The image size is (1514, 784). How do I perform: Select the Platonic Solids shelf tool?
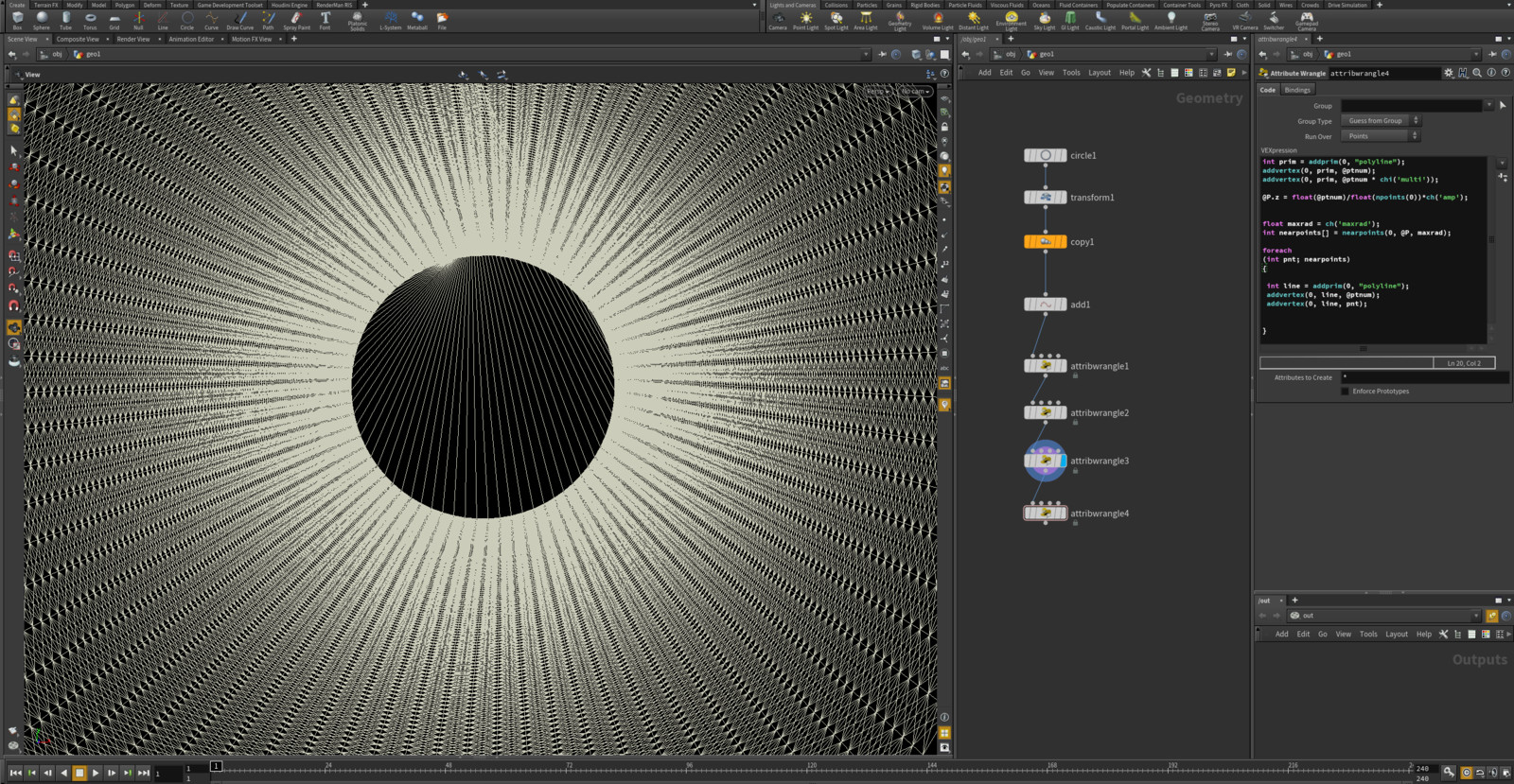(357, 21)
